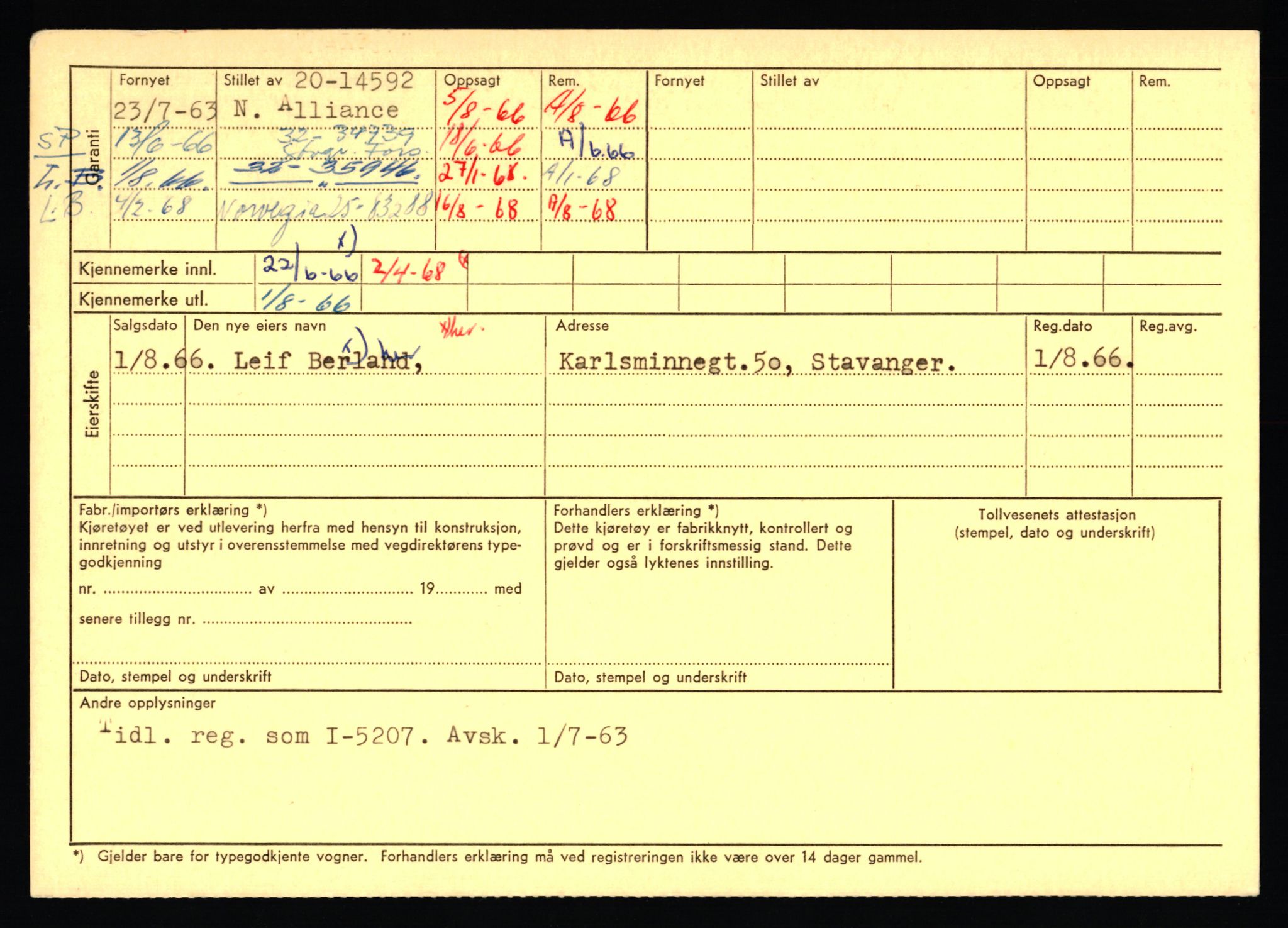Click the 'Kjennemerke innl.' label
1288x928 pixels.
[x=148, y=270]
